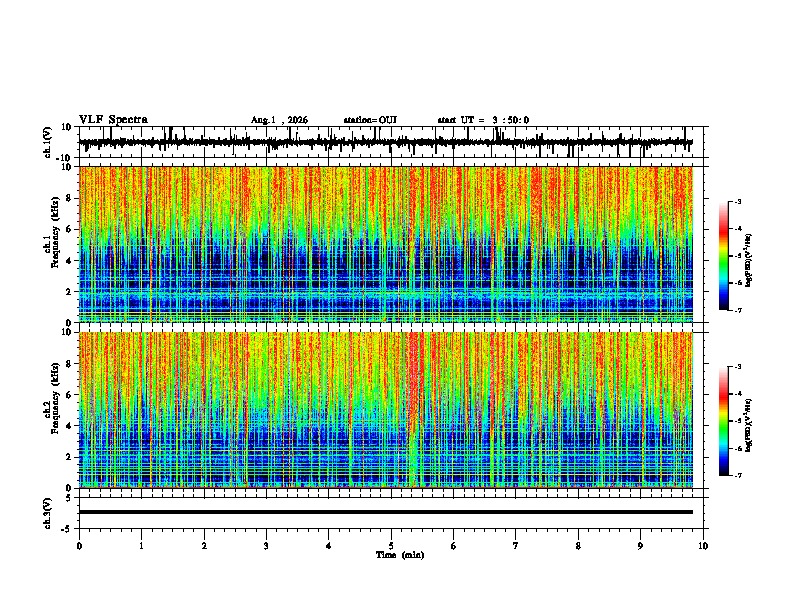Screen dimensions: 792x612
Task: Click the log(PSD) label beside ch.2 color bar
Action: point(749,425)
